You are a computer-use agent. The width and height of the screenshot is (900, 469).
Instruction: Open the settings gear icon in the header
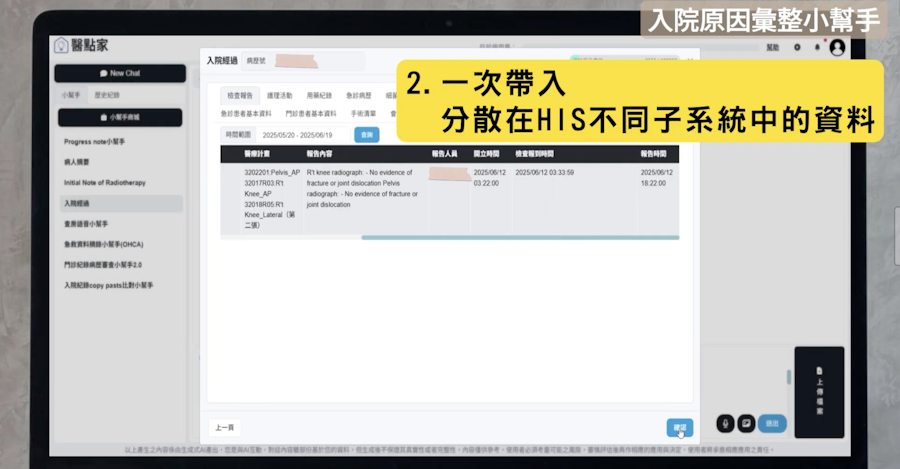[797, 47]
